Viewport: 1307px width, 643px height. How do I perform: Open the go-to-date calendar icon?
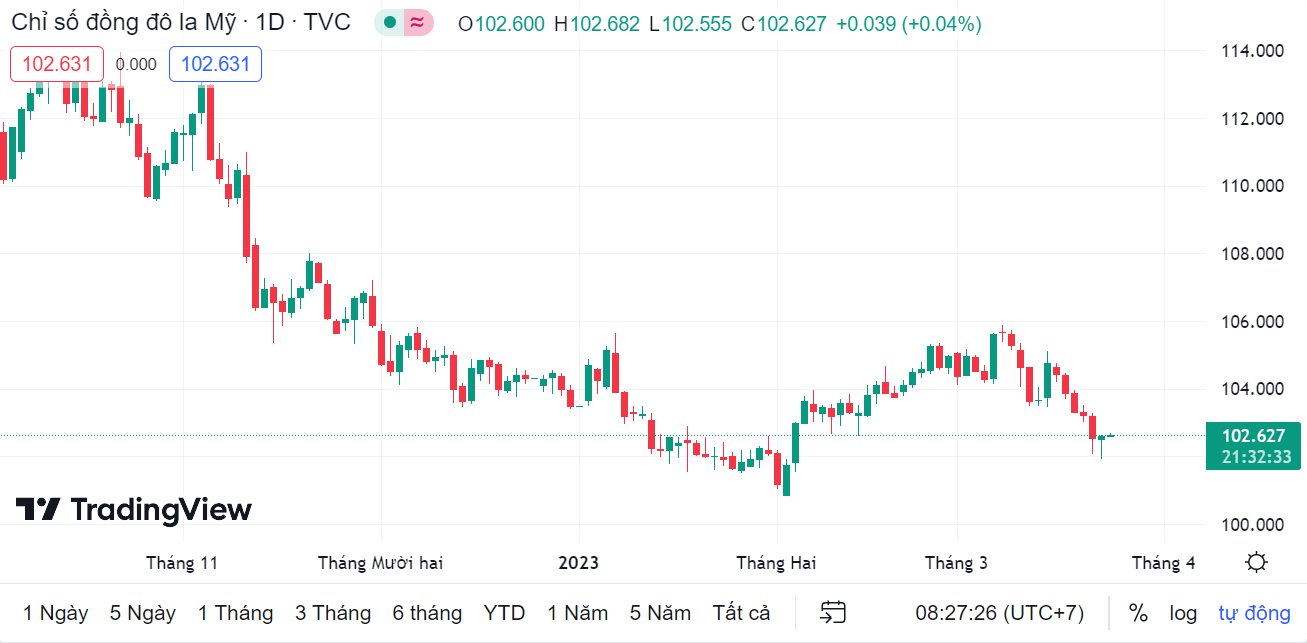[833, 612]
